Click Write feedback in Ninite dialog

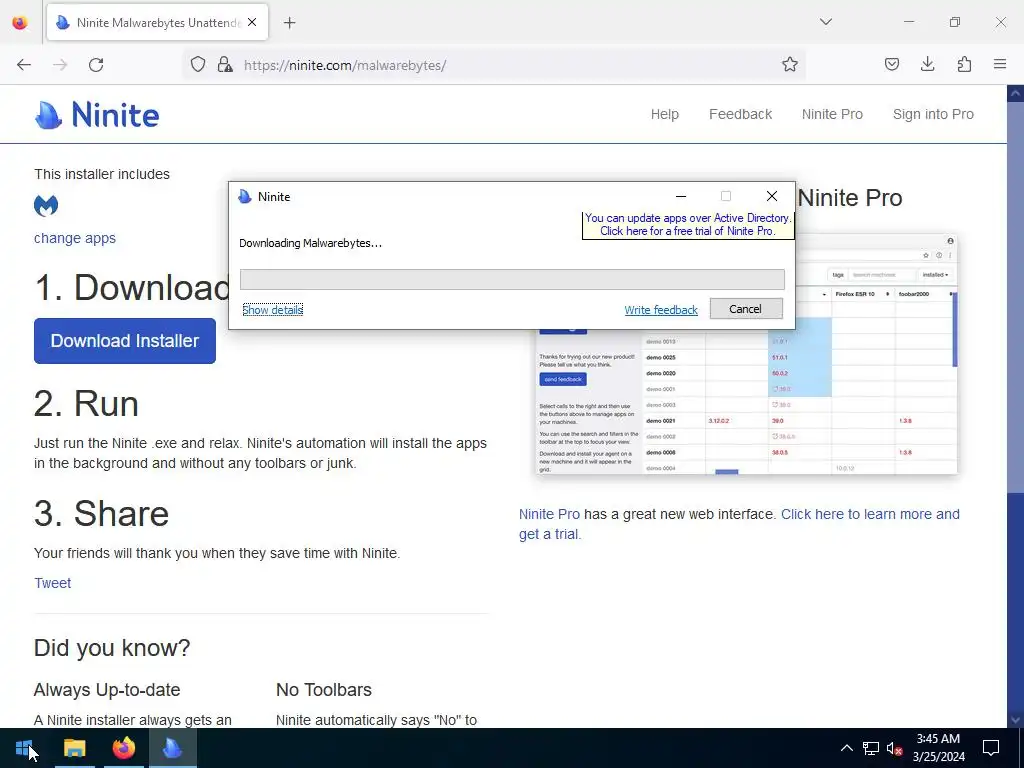pos(661,310)
